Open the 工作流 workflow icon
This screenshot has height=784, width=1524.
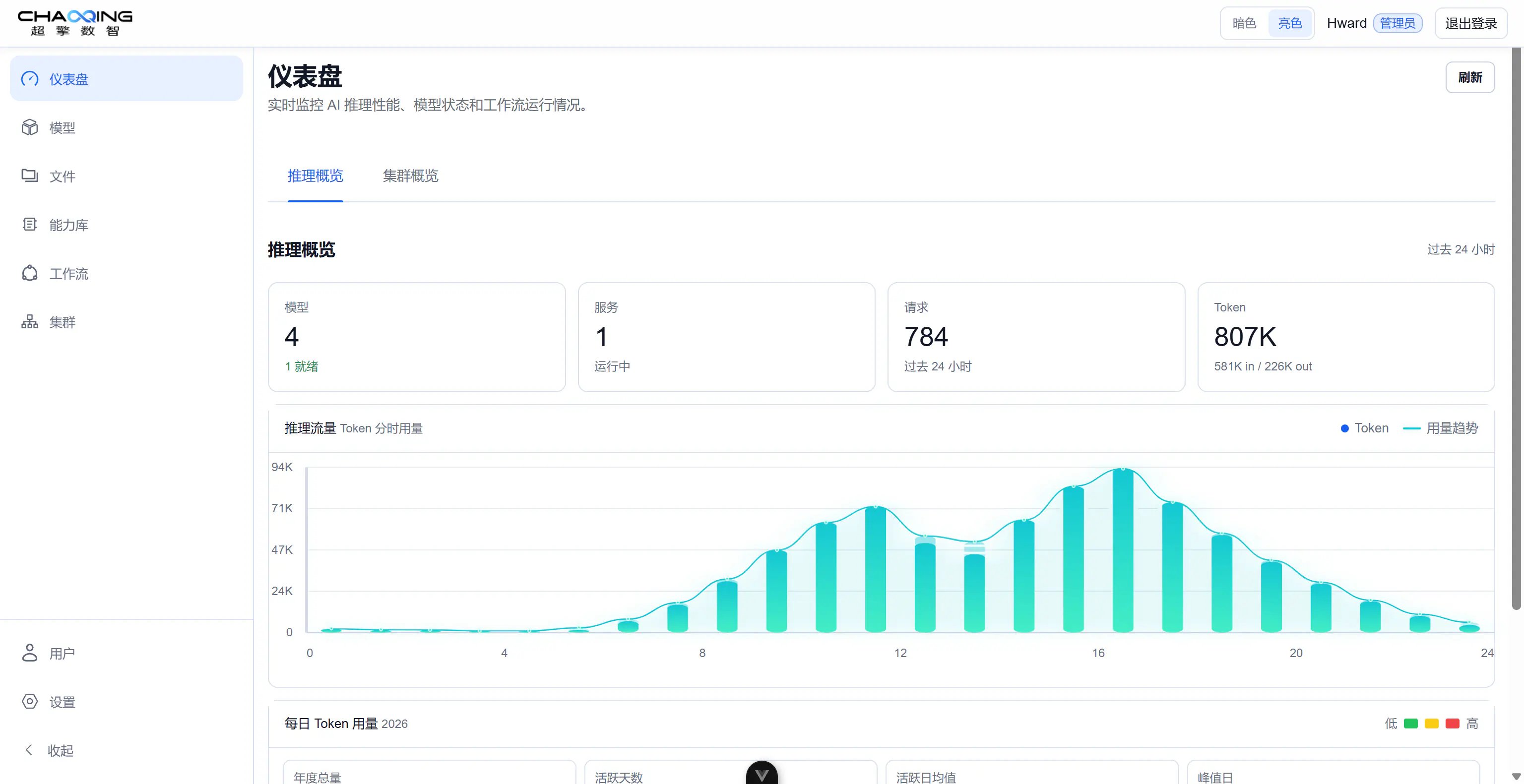coord(30,273)
